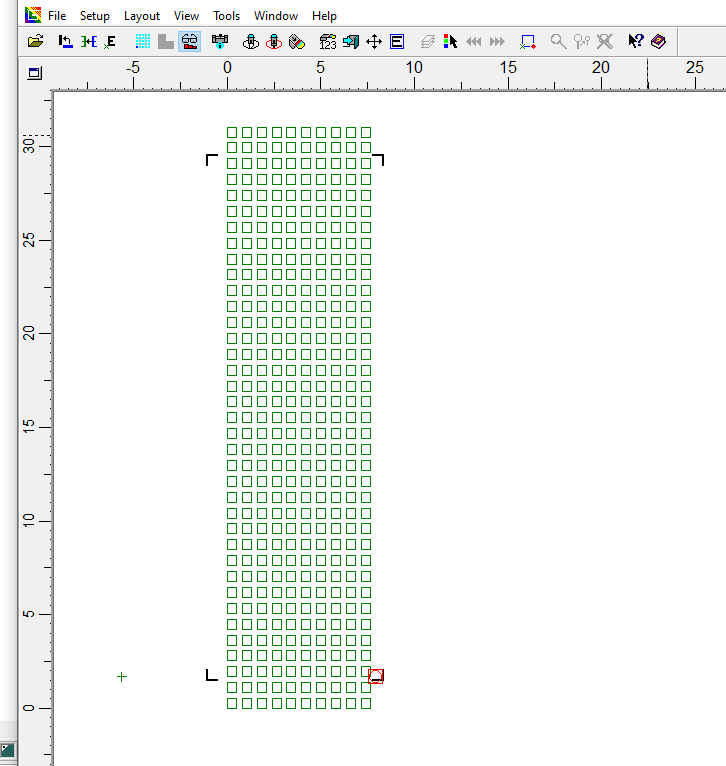
Task: Click the cyan arrow into door icon
Action: 351,42
